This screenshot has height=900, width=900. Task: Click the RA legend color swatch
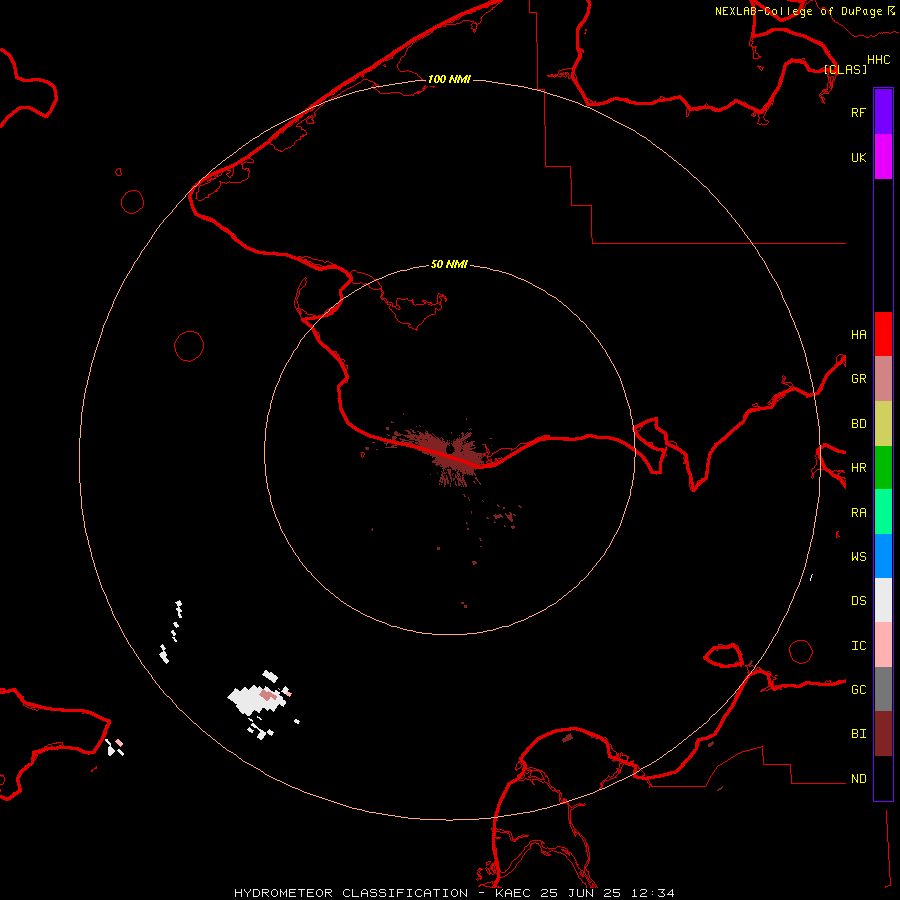click(883, 512)
